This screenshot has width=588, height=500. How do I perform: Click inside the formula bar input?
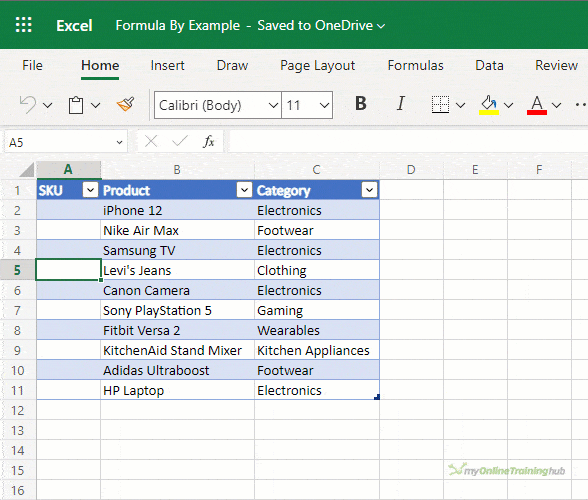(408, 141)
